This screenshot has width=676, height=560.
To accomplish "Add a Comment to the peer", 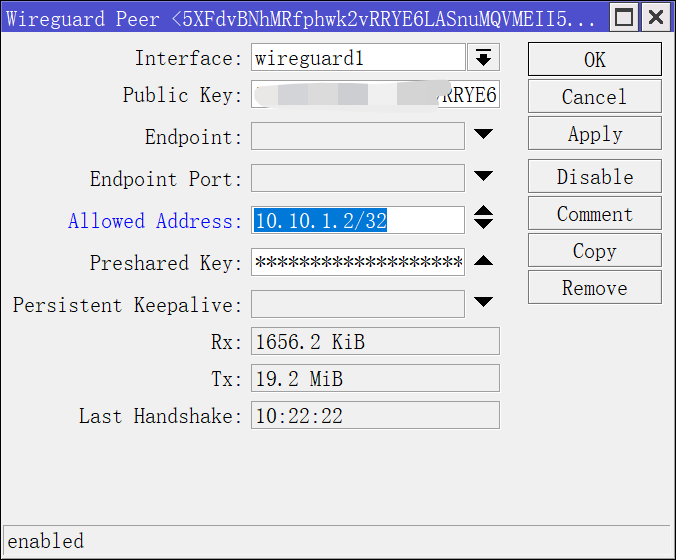I will coord(594,214).
